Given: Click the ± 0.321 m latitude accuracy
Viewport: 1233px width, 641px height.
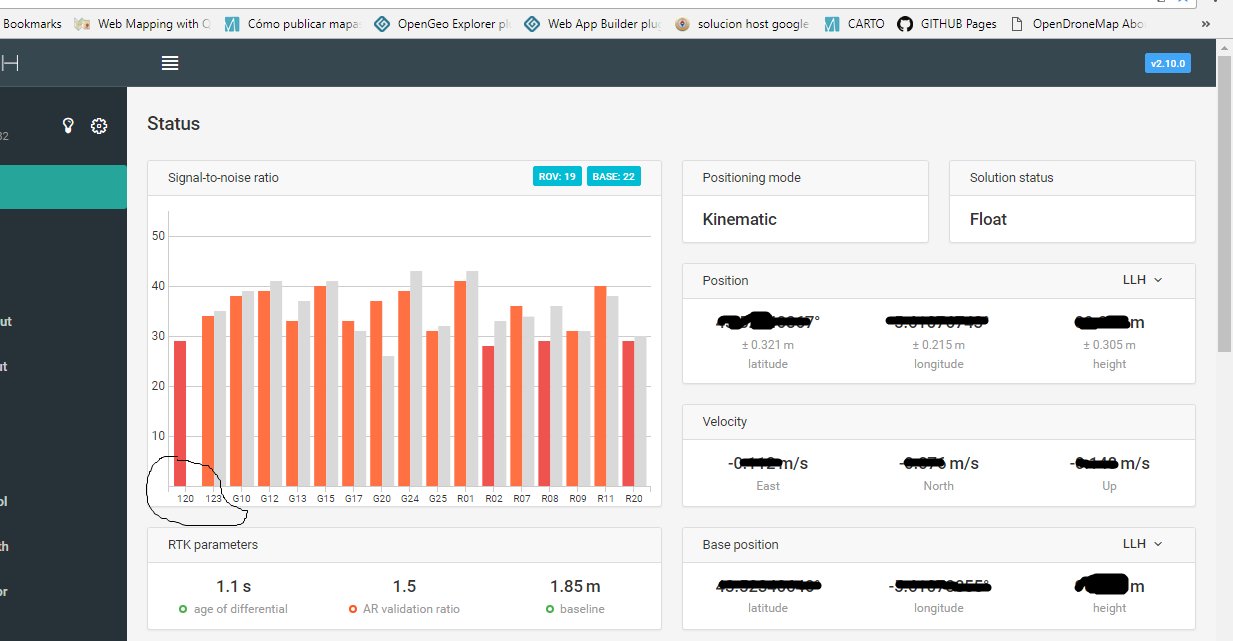Looking at the screenshot, I should (768, 345).
